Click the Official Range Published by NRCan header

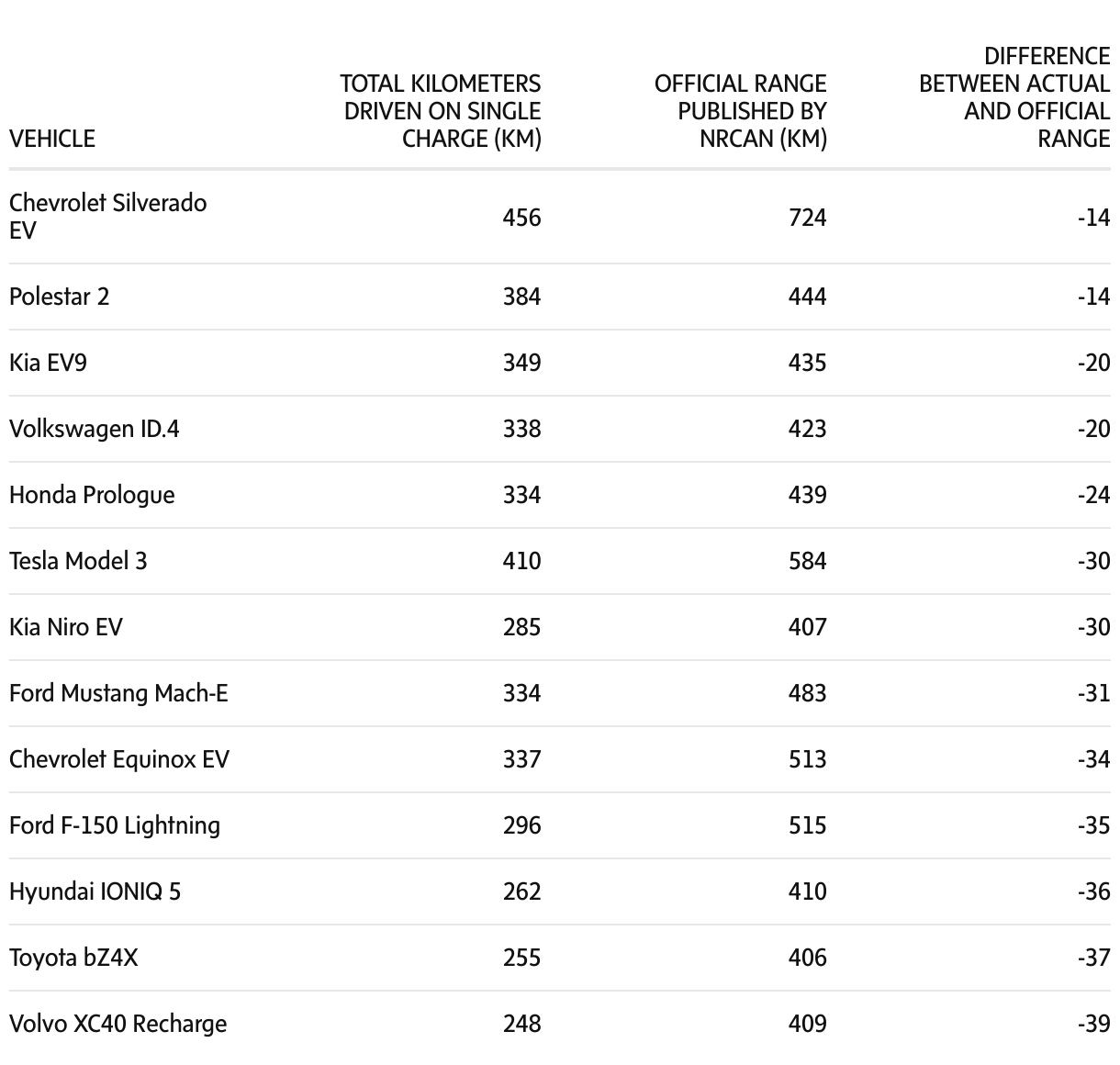pos(740,111)
